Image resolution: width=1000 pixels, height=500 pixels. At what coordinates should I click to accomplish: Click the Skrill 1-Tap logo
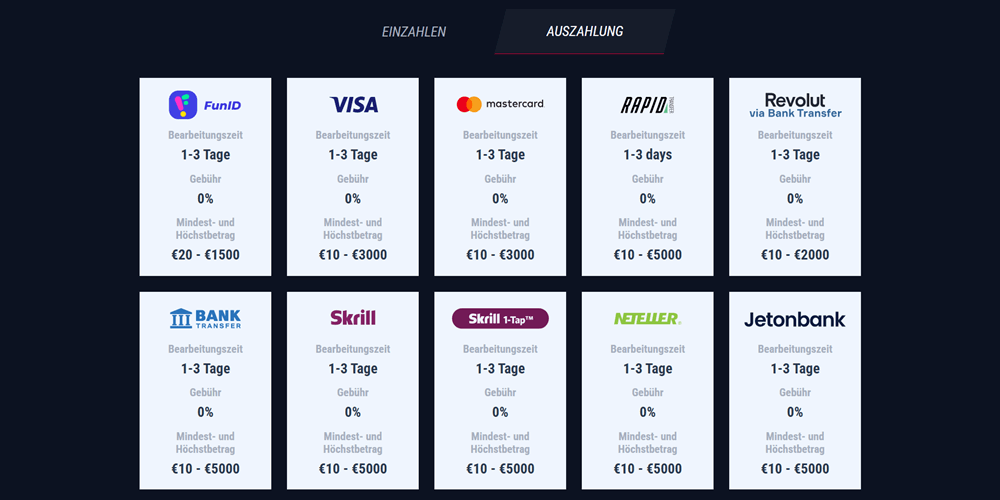(x=501, y=318)
